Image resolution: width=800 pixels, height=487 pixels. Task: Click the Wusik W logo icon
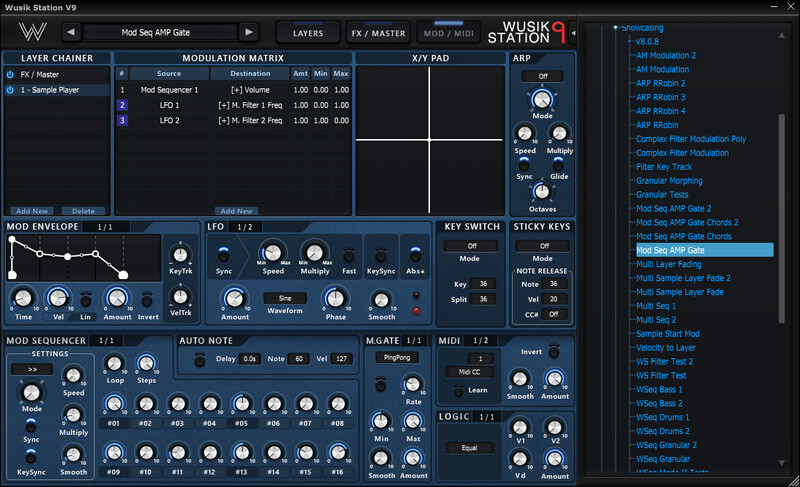tap(33, 32)
